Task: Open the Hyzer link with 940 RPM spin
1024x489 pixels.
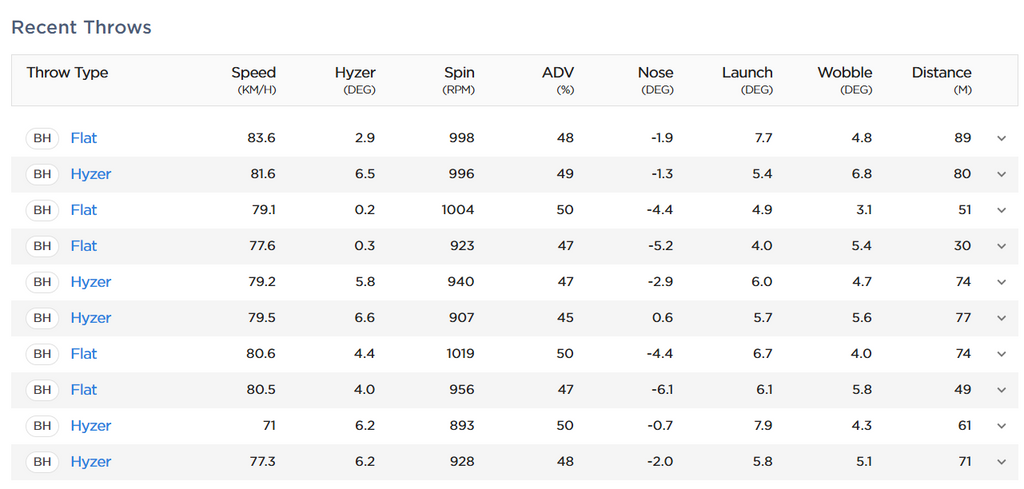Action: pyautogui.click(x=91, y=282)
